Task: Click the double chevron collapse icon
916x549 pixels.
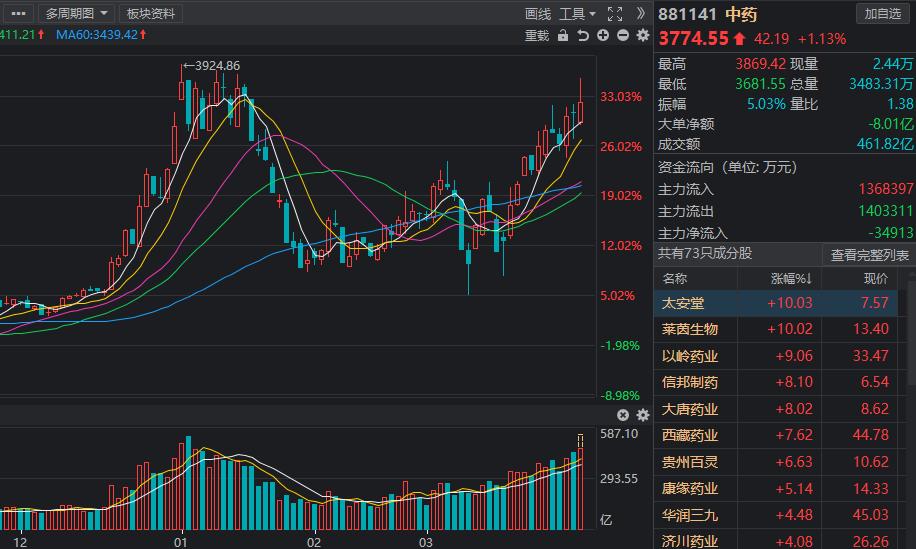Action: coord(640,13)
